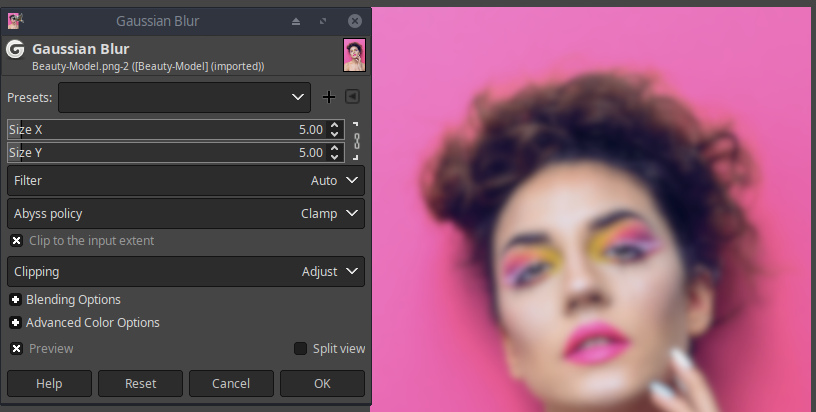This screenshot has height=412, width=816.
Task: Toggle the Size X/Y chain link
Action: (356, 141)
